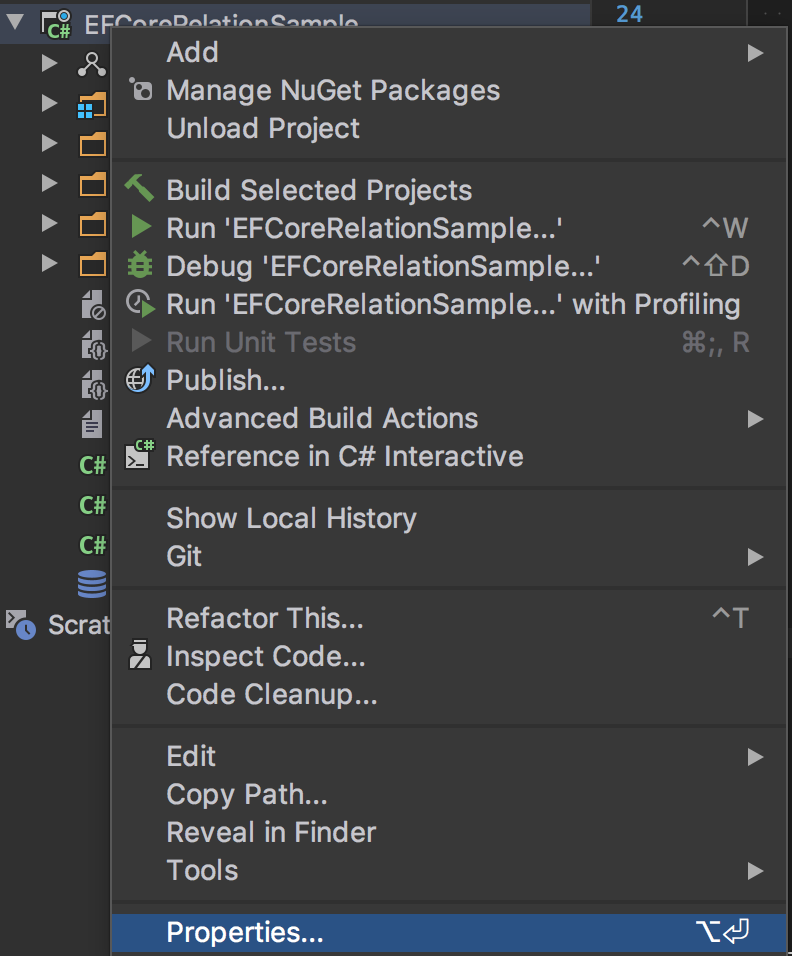Viewport: 792px width, 956px height.
Task: Select Properties... menu entry
Action: pos(449,933)
